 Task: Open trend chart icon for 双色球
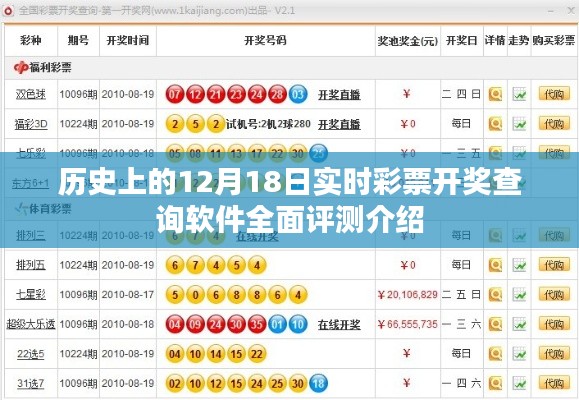tap(519, 94)
